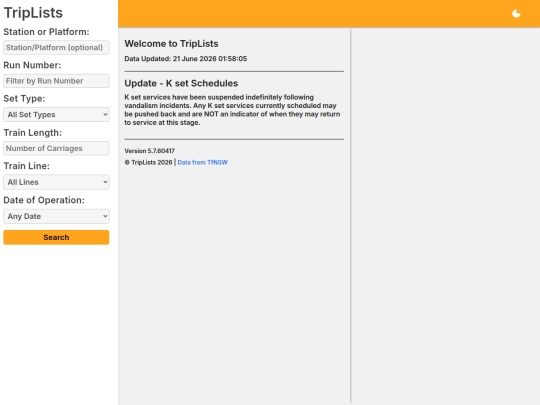Click the Station or Platform label

tap(46, 32)
